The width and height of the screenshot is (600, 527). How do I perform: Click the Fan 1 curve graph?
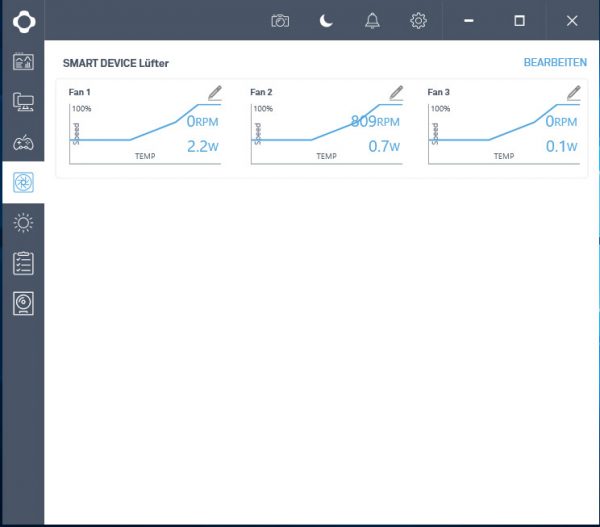click(x=145, y=134)
